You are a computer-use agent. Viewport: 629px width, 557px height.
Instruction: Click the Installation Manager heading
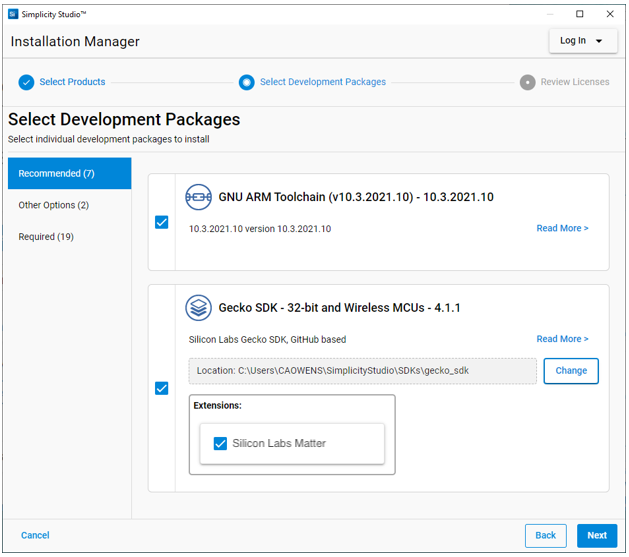pos(75,41)
